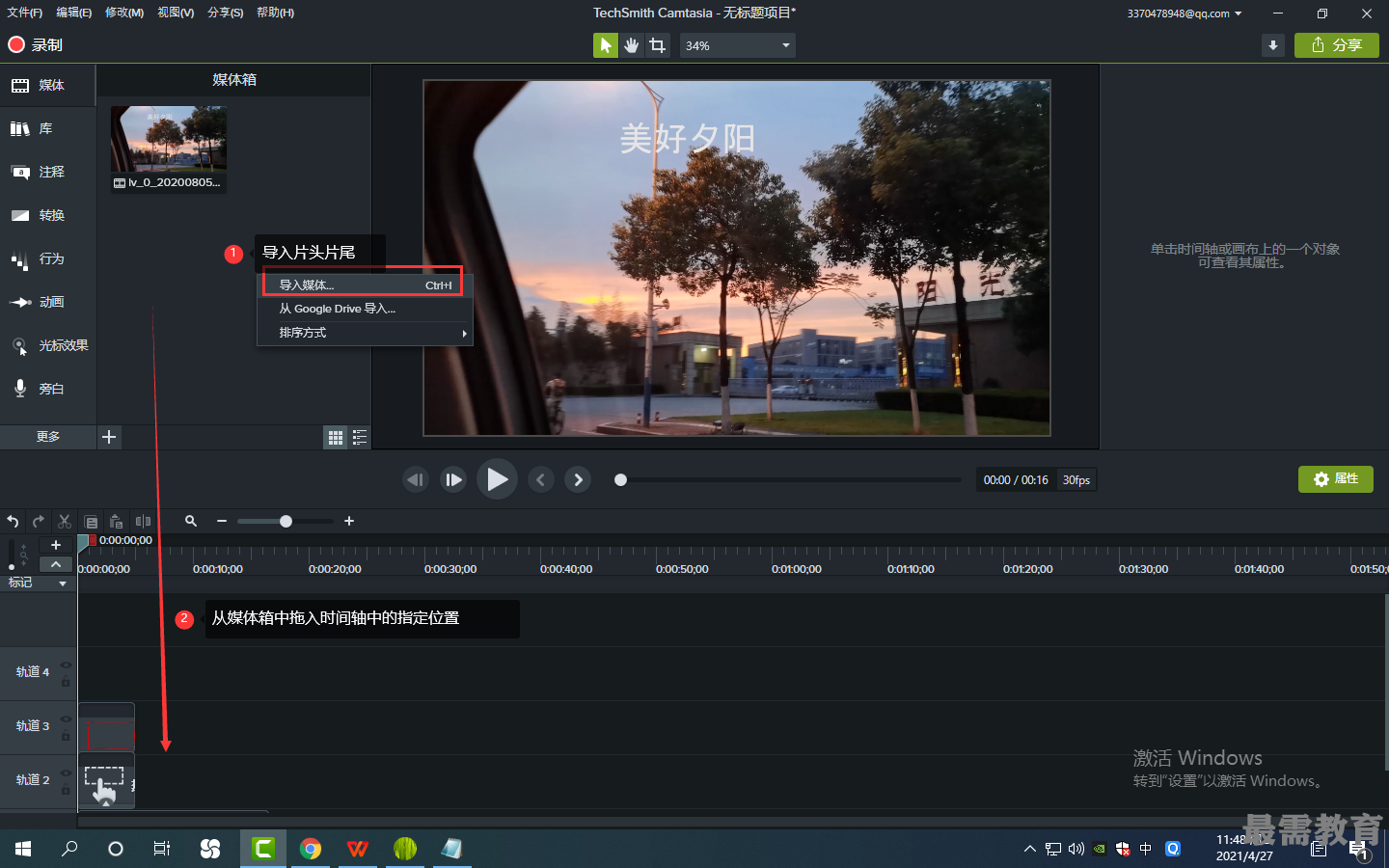This screenshot has width=1389, height=868.
Task: Click the More (更多) button
Action: (x=48, y=437)
